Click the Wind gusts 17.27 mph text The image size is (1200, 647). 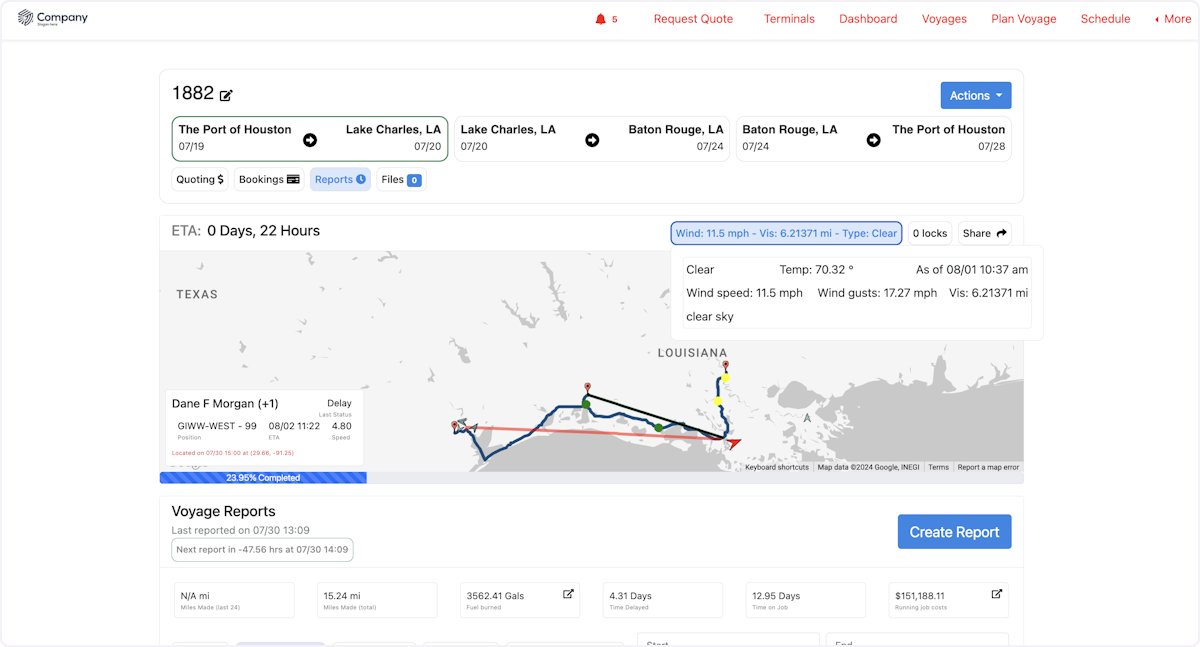point(877,293)
